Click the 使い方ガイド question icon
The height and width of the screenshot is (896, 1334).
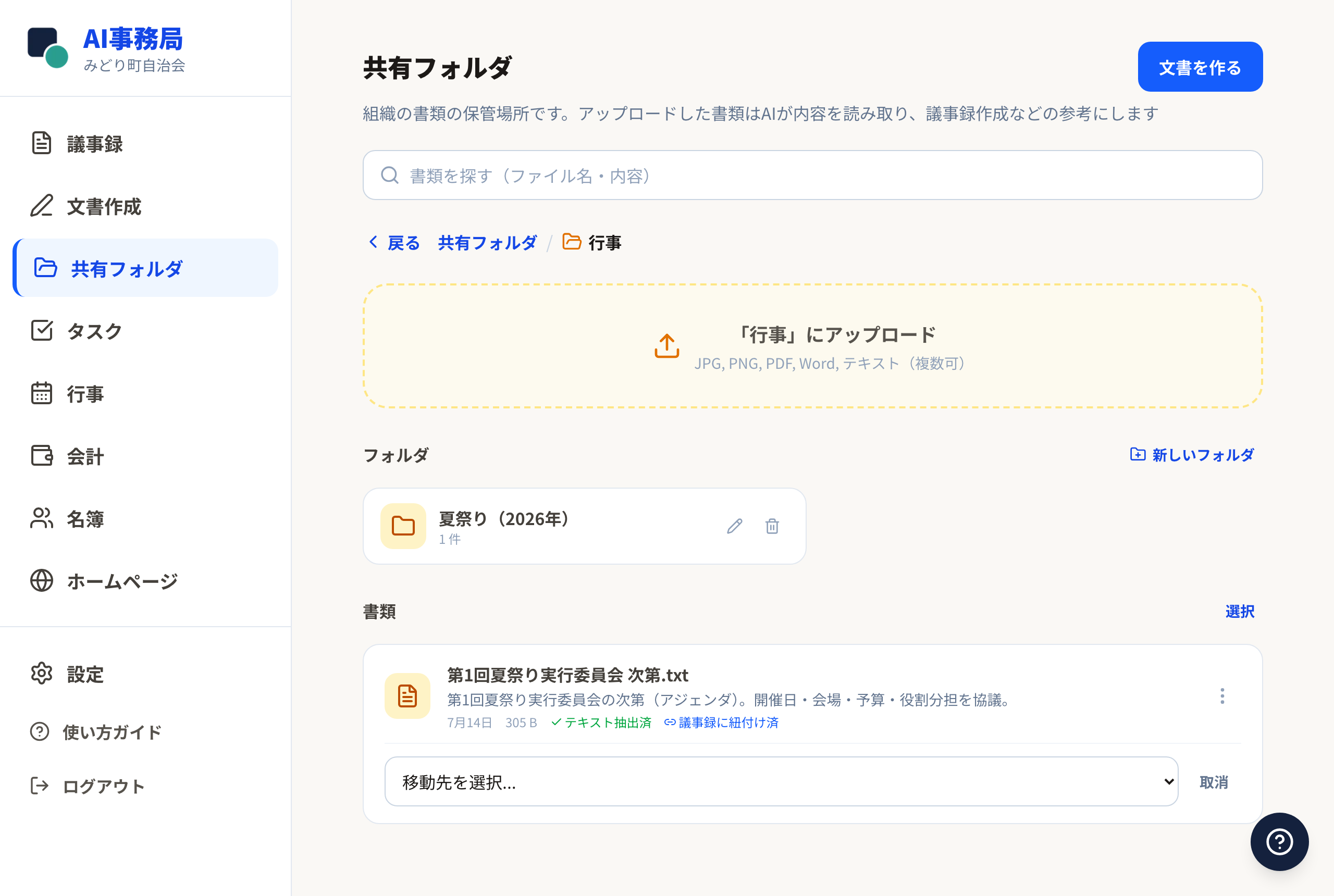pyautogui.click(x=39, y=731)
